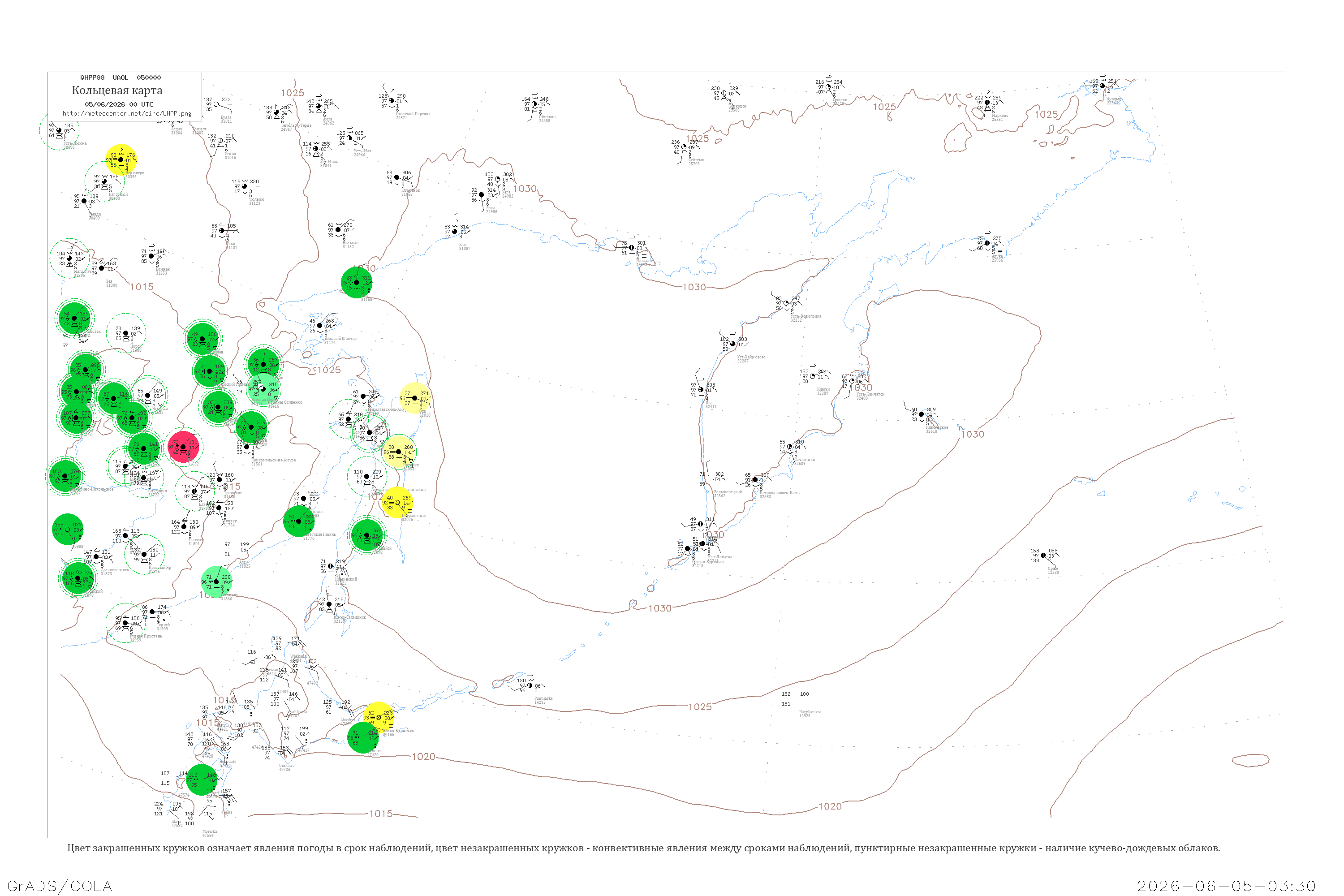Viewport: 1344px width, 896px height.
Task: Click the light green circle at Весёлая Горка
Action: tap(264, 389)
